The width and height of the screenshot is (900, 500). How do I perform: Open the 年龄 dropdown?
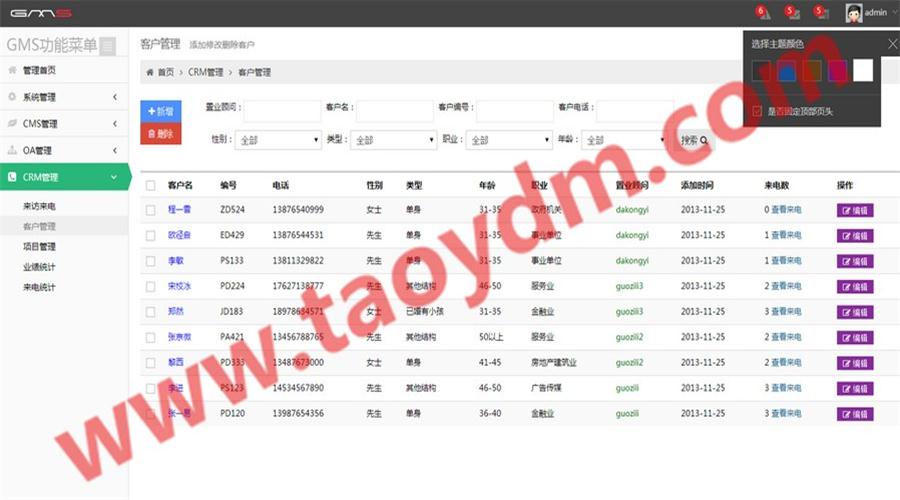tap(624, 140)
